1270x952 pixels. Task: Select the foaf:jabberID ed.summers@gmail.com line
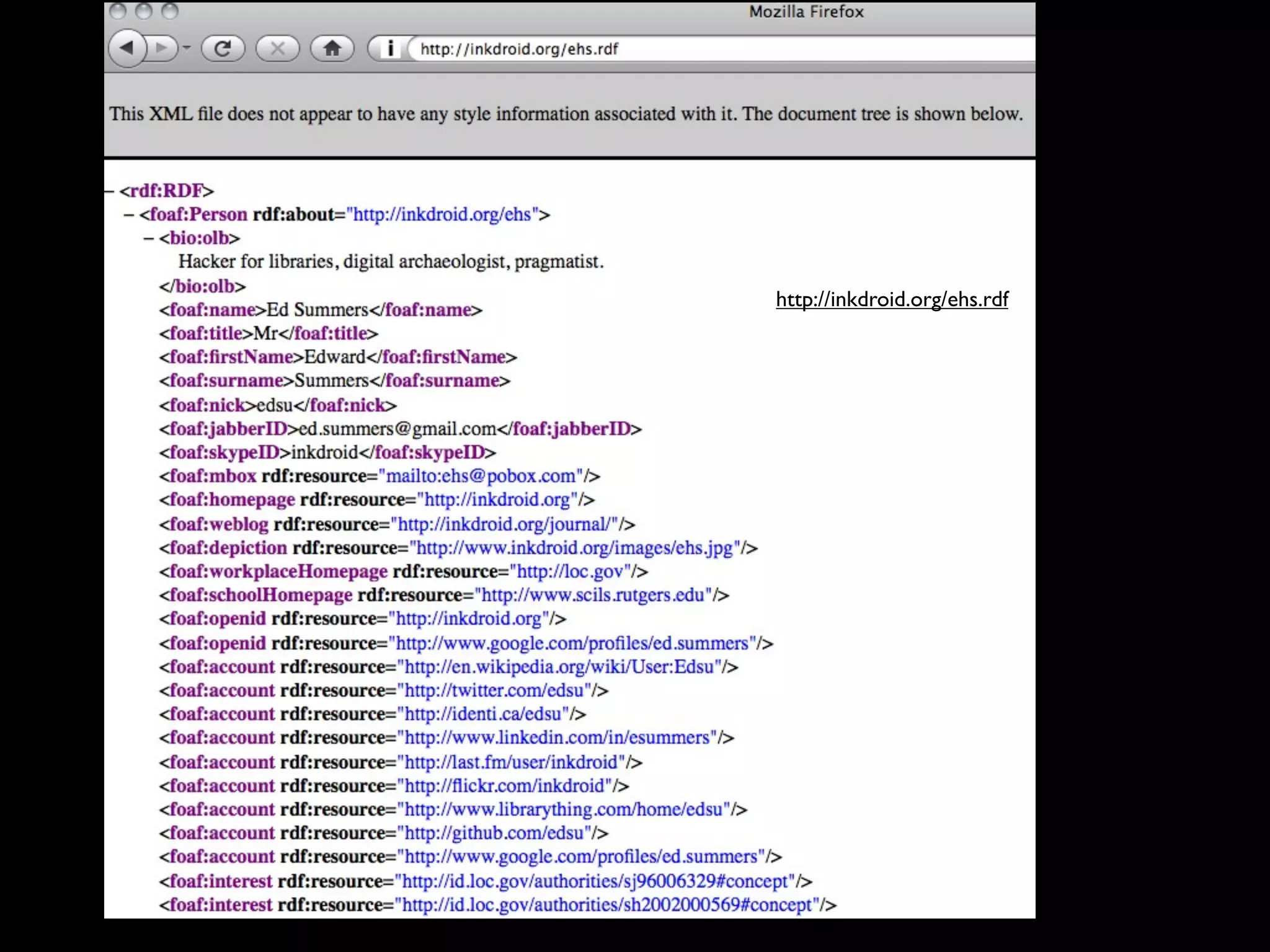tap(401, 429)
